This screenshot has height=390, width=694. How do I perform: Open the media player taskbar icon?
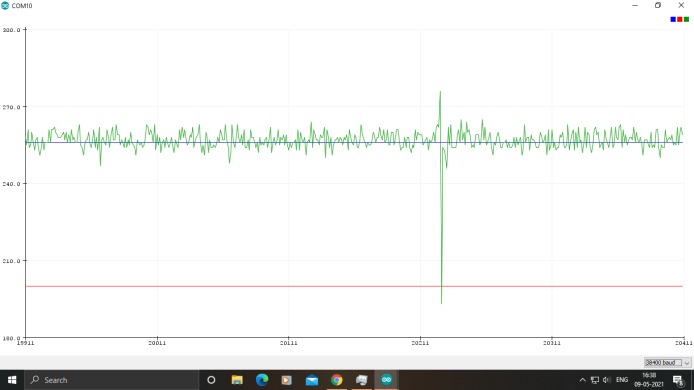286,380
